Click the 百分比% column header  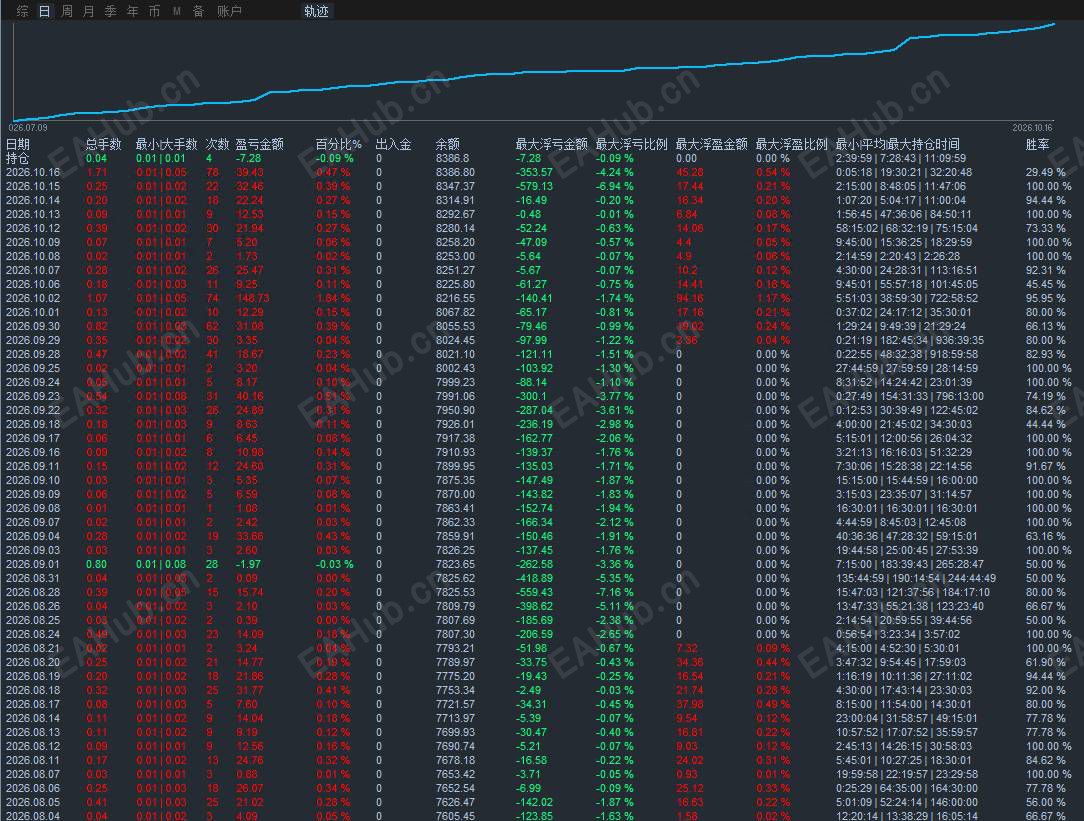338,144
